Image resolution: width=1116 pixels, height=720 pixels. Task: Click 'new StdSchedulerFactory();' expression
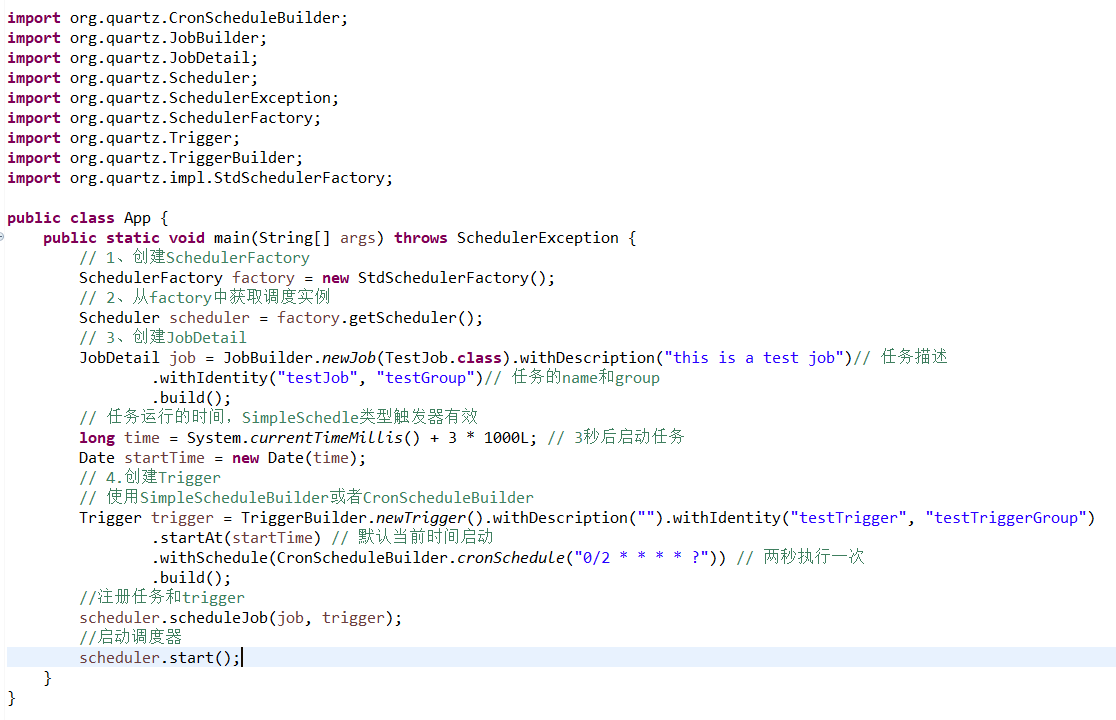click(438, 277)
